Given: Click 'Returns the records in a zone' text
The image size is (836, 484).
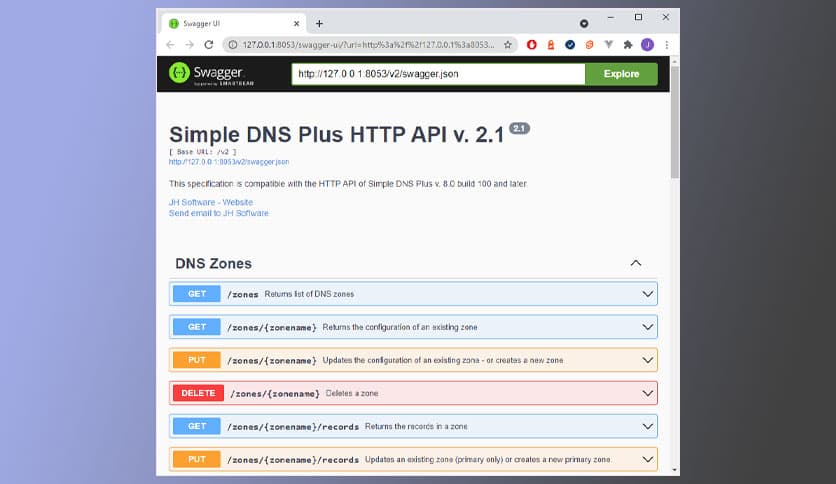Looking at the screenshot, I should [x=416, y=426].
